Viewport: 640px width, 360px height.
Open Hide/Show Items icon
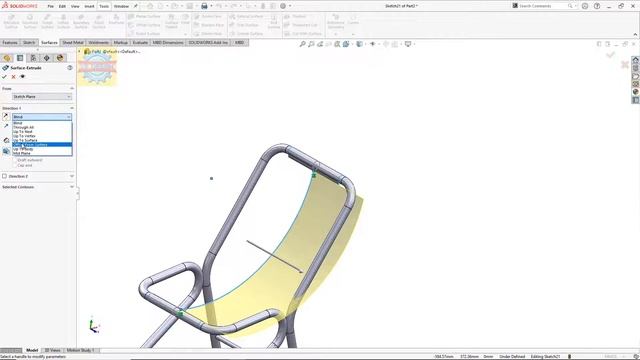tap(373, 44)
